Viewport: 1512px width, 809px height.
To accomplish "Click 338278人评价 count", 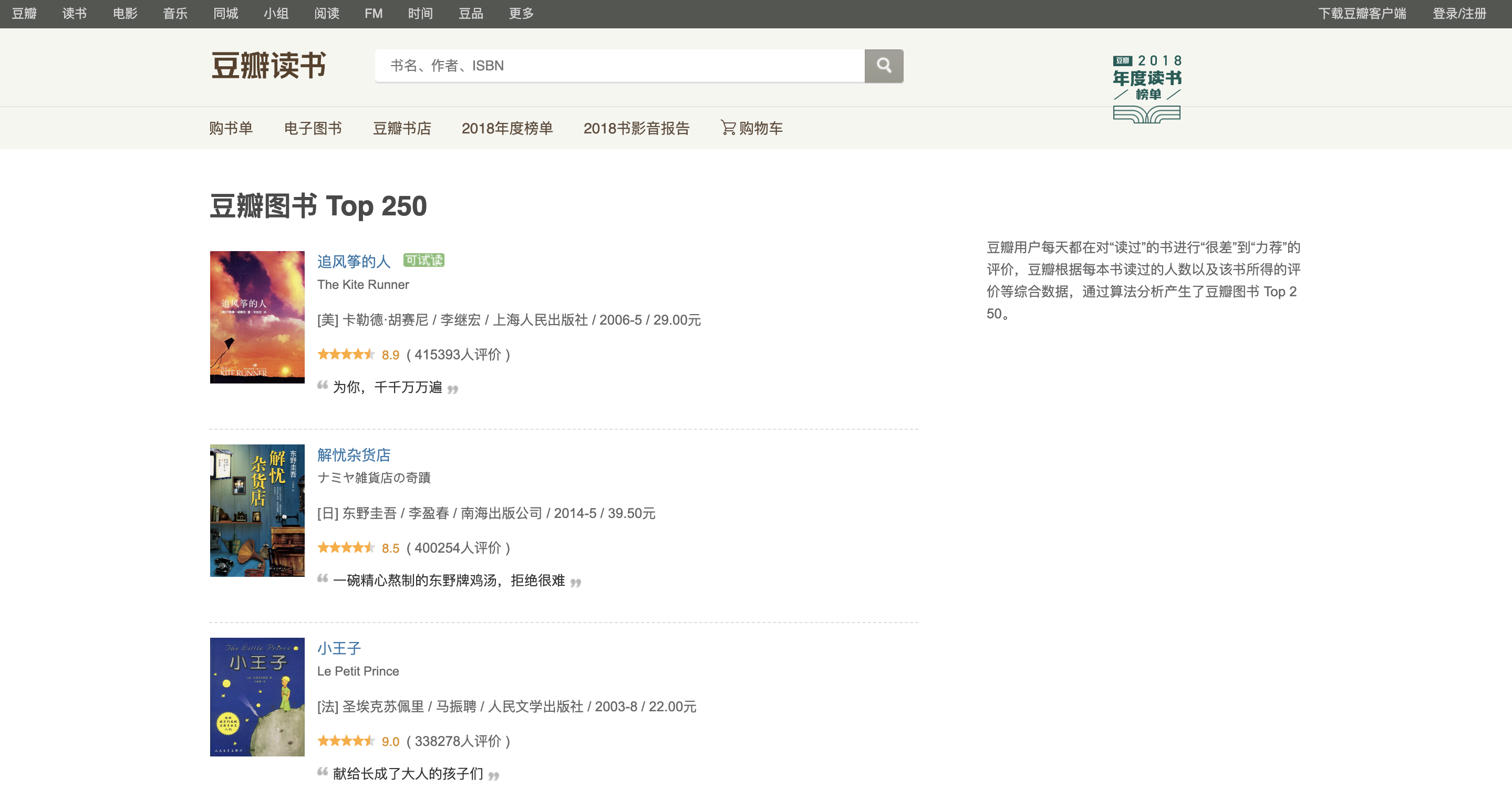I will [x=458, y=740].
